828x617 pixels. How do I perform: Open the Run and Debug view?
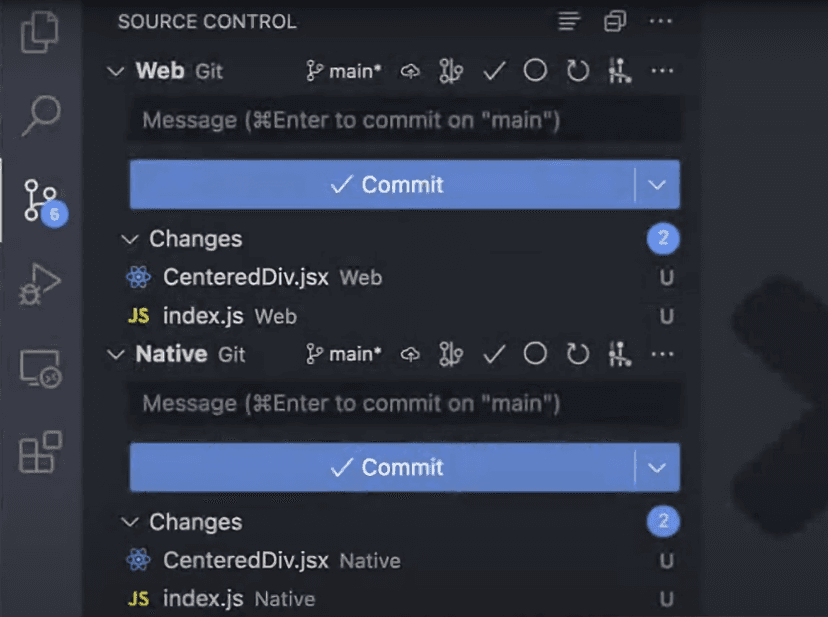click(x=40, y=283)
